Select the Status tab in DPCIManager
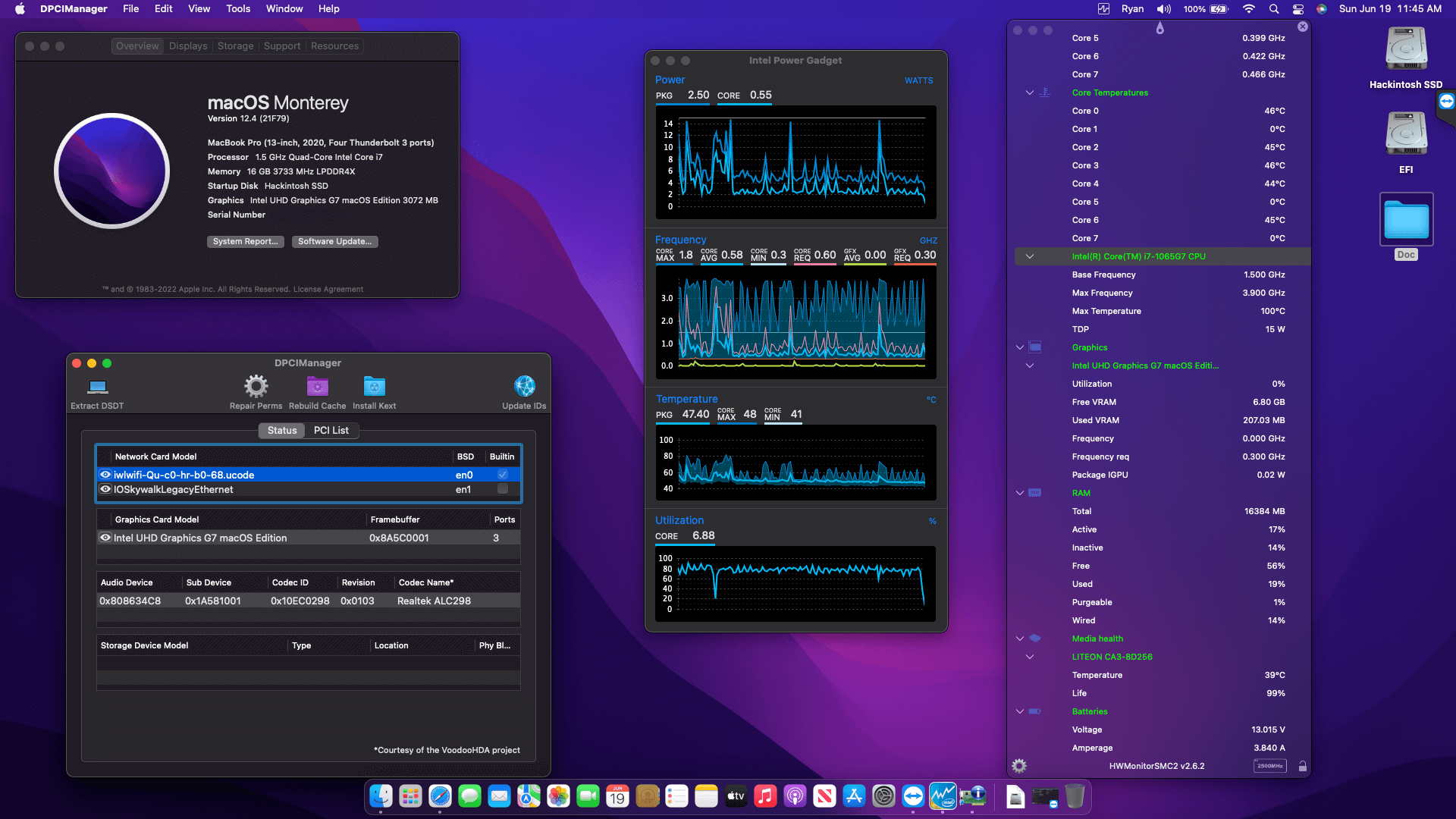 tap(282, 431)
